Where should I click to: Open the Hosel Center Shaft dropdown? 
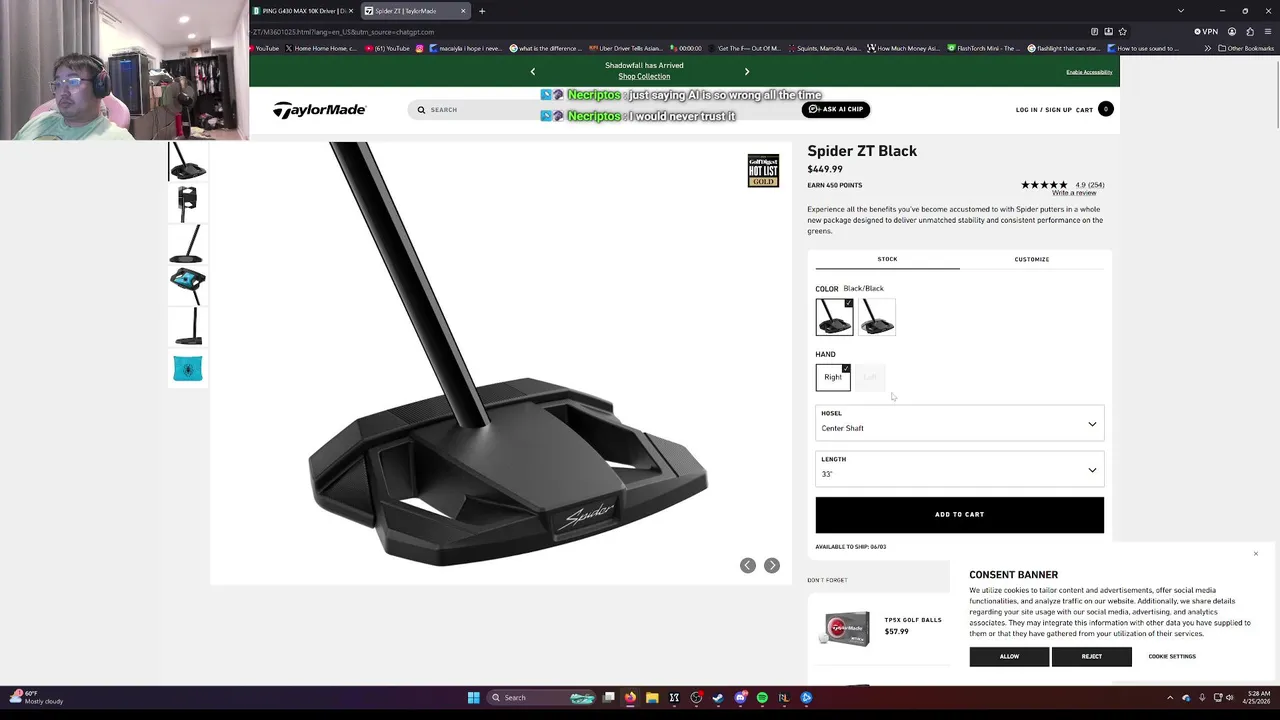point(960,424)
